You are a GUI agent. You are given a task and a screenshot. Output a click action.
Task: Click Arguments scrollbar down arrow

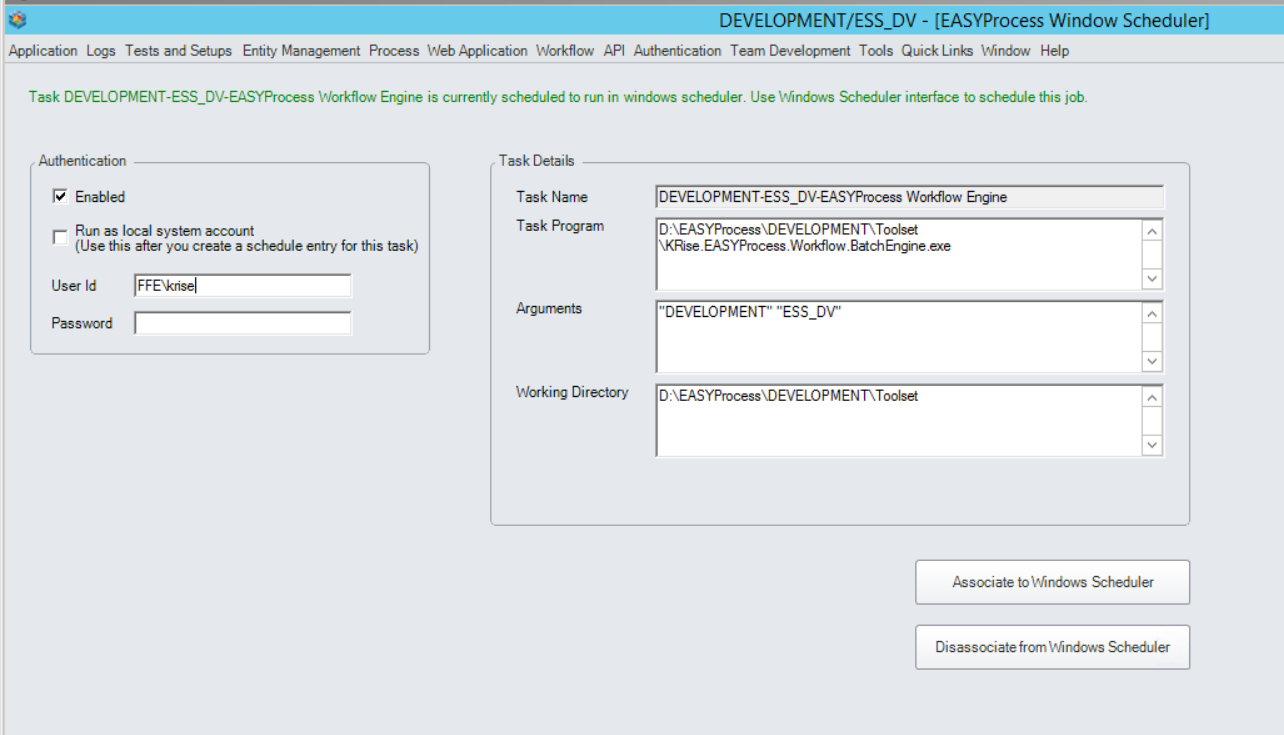1152,362
